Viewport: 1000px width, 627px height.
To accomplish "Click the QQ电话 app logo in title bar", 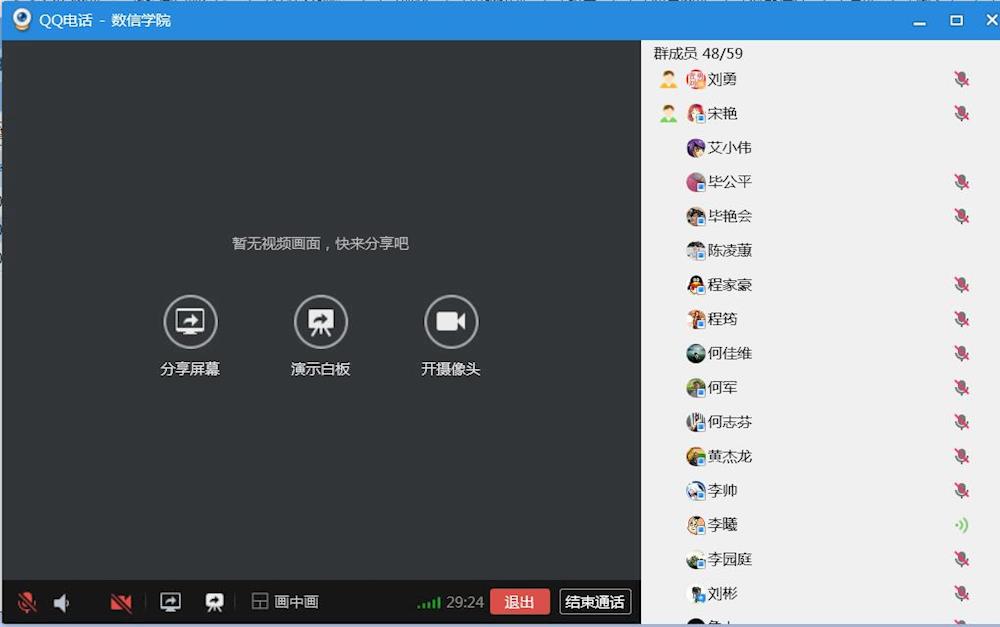I will (x=21, y=20).
